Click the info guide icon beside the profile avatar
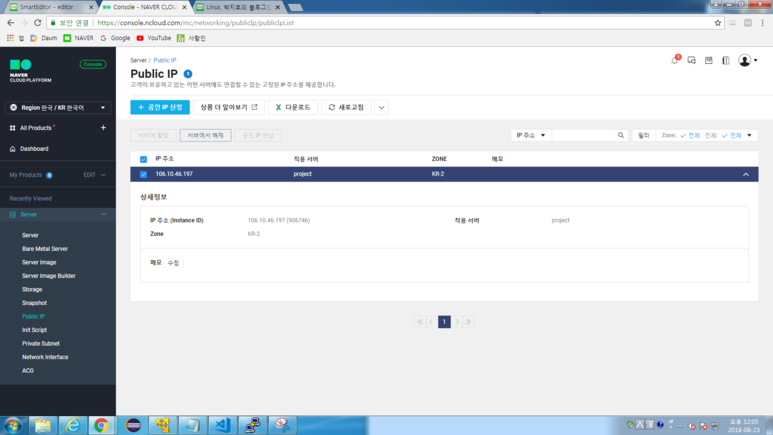 [726, 60]
